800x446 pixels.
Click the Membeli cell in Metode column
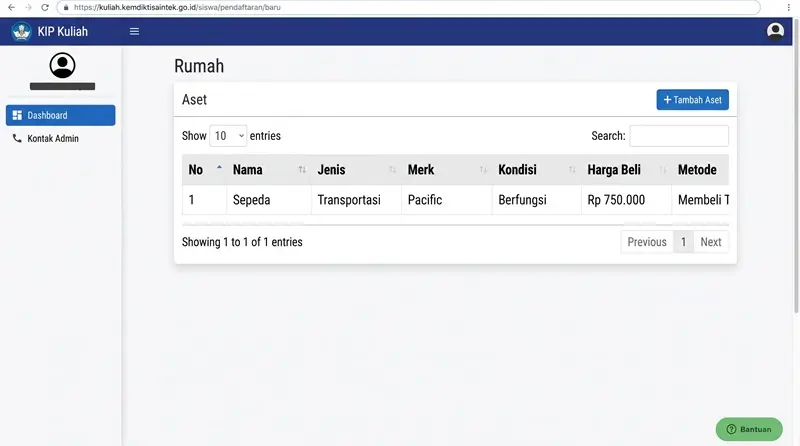click(700, 200)
